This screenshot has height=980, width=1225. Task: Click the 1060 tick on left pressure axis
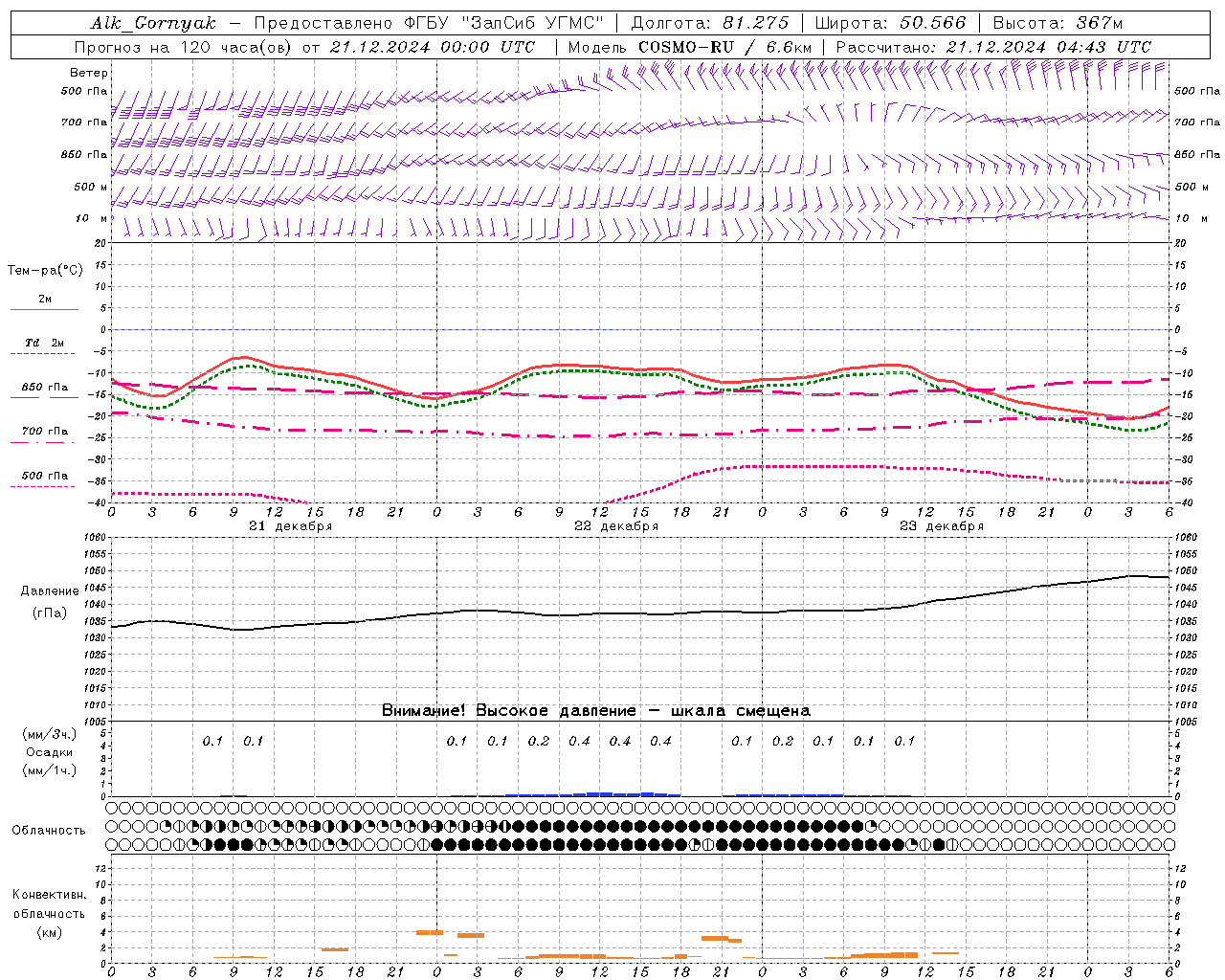click(98, 538)
